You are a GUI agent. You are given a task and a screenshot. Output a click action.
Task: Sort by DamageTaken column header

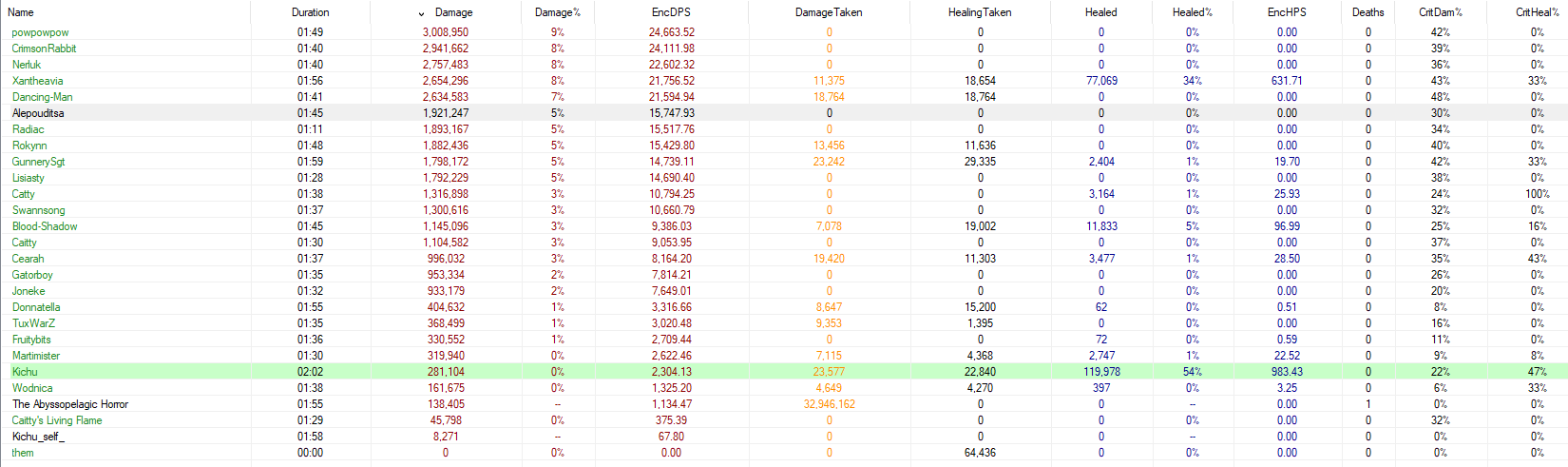click(829, 12)
